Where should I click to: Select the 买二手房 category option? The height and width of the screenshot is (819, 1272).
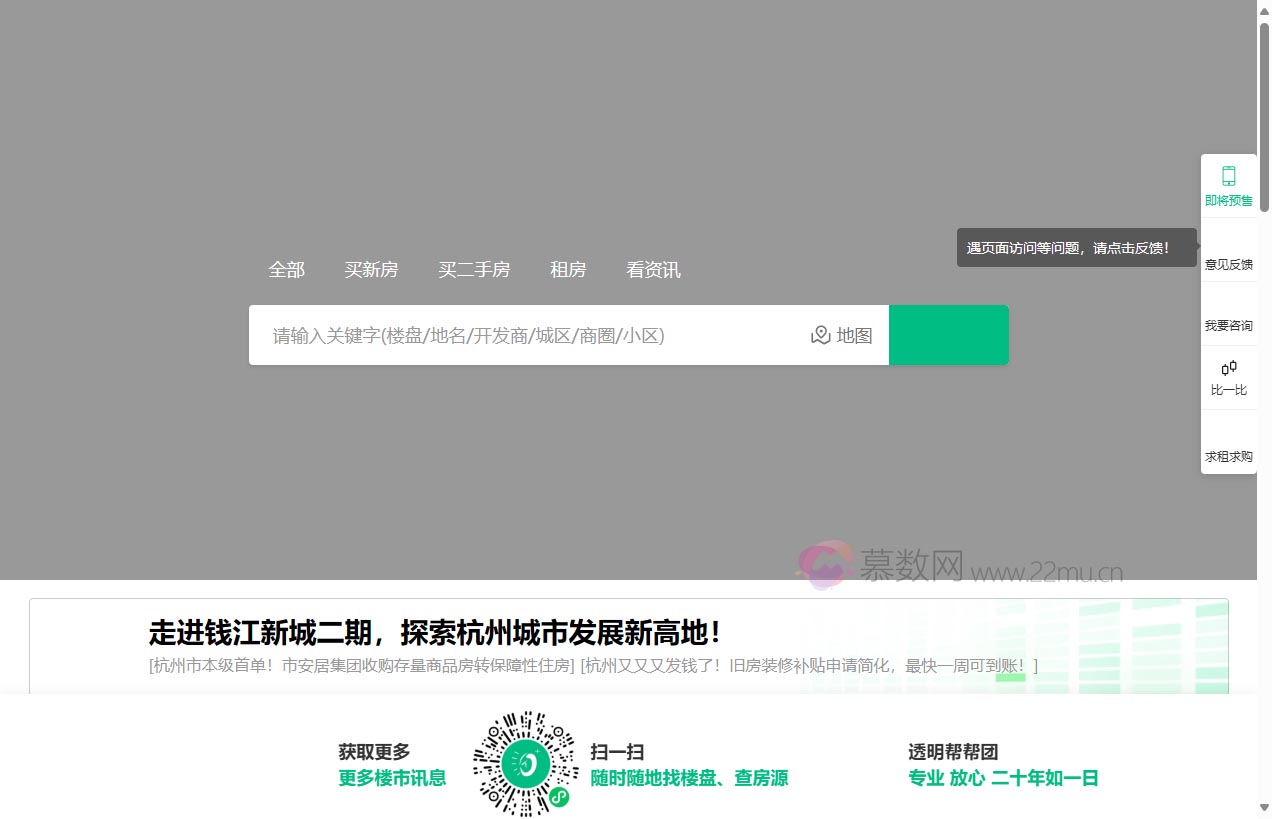coord(474,269)
